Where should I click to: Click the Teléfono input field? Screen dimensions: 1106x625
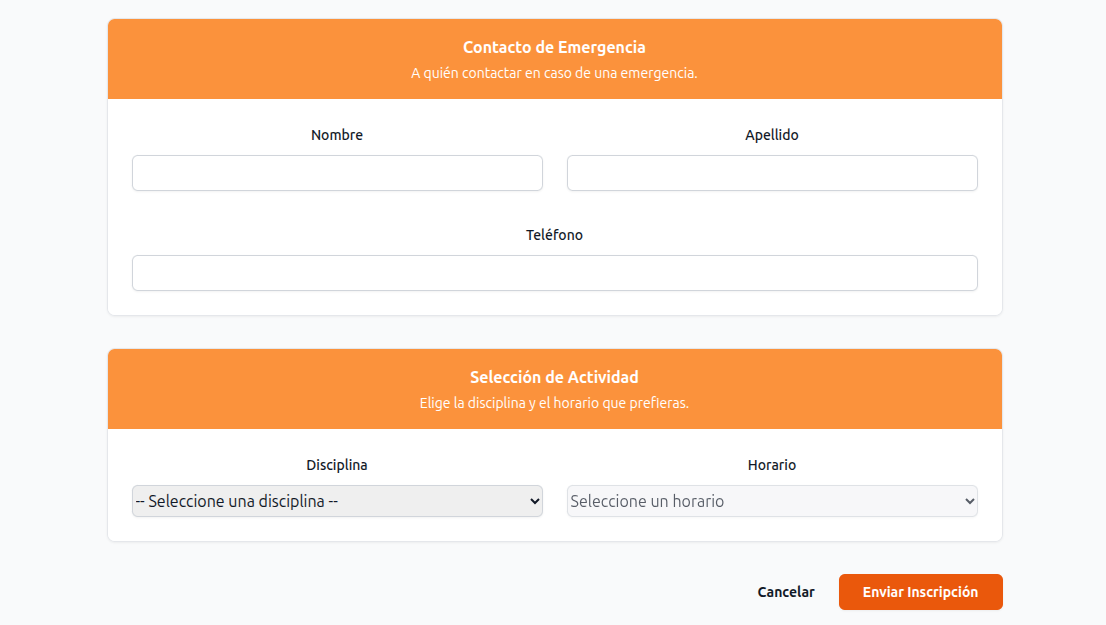click(555, 273)
